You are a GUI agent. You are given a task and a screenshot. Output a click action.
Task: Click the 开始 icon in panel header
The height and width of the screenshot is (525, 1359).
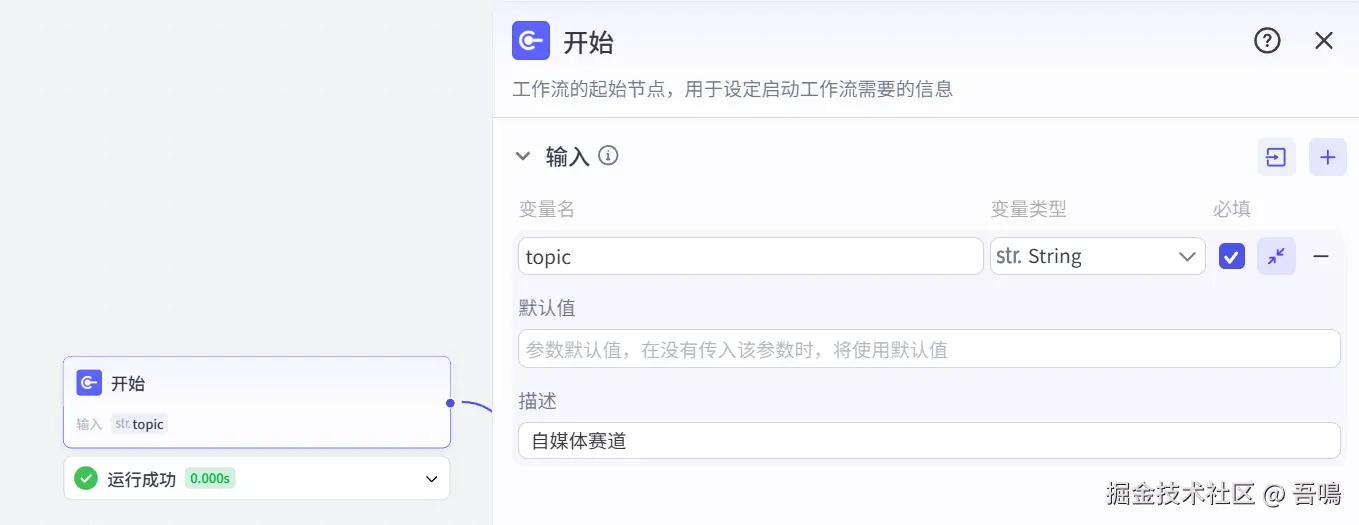click(531, 41)
